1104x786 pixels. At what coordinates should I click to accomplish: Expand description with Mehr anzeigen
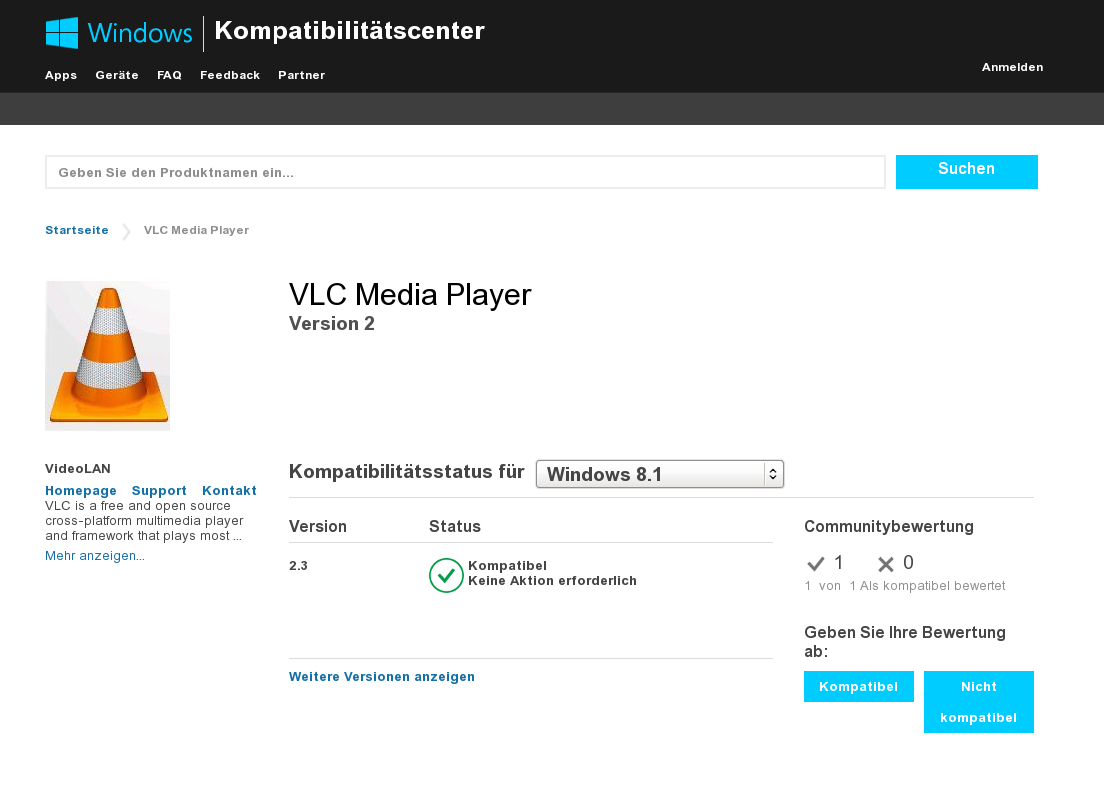coord(95,556)
